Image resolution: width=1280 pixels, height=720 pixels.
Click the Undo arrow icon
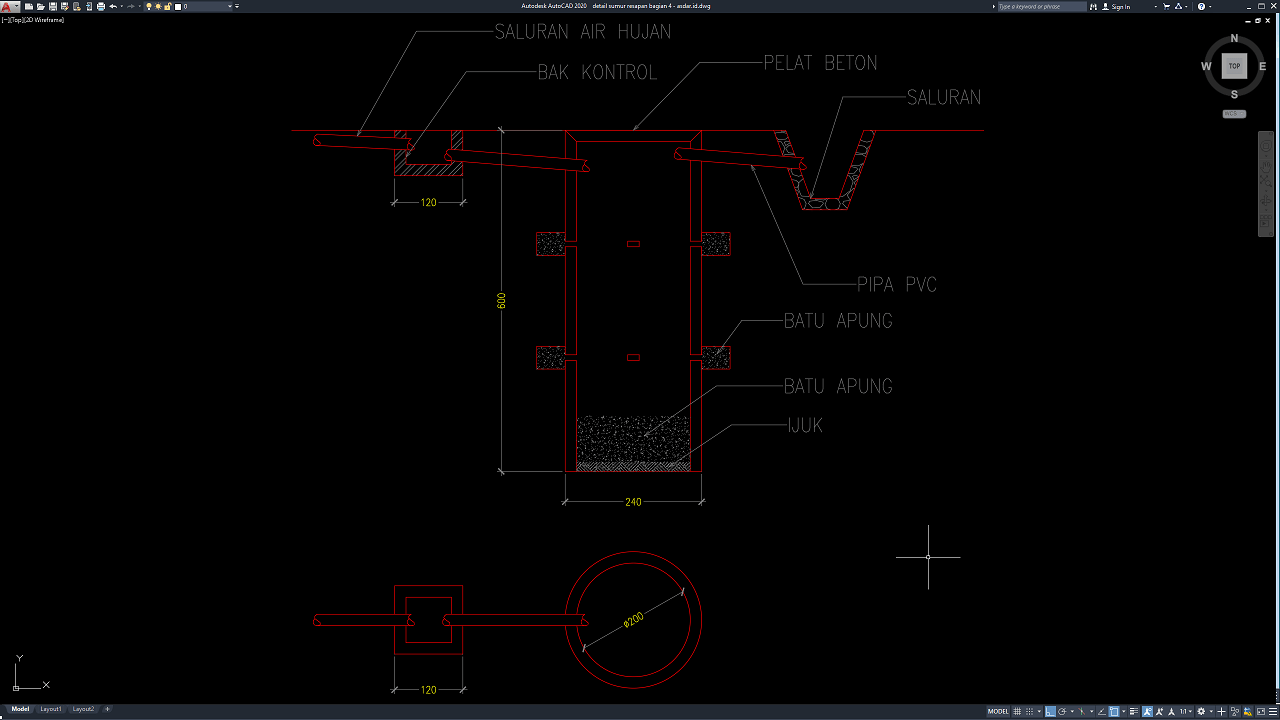pyautogui.click(x=113, y=6)
